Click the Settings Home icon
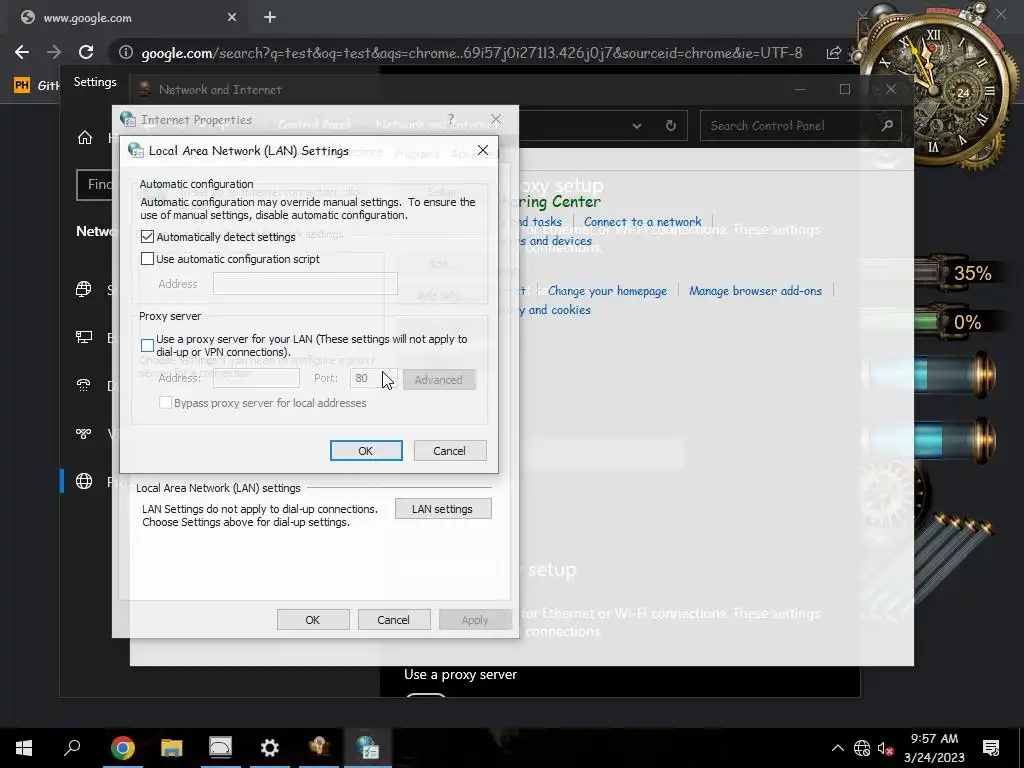1024x768 pixels. 85,138
